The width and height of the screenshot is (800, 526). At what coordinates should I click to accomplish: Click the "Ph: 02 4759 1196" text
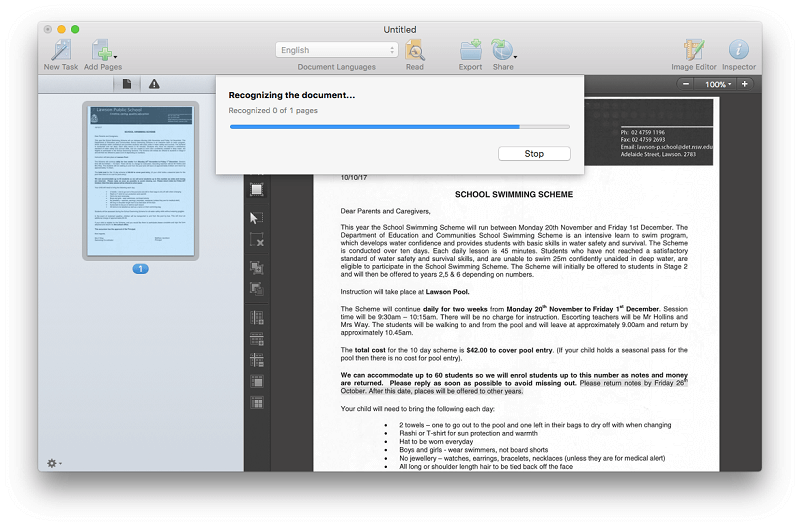pyautogui.click(x=642, y=132)
